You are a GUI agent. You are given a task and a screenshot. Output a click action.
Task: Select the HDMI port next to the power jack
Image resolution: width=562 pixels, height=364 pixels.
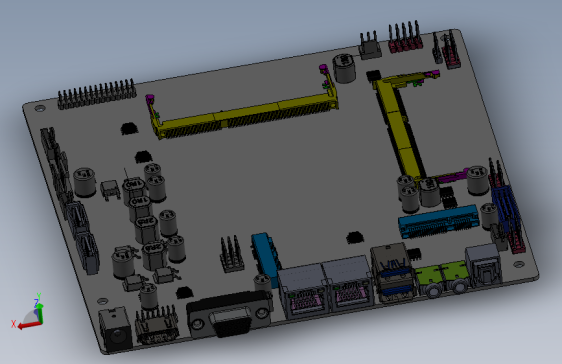click(157, 326)
